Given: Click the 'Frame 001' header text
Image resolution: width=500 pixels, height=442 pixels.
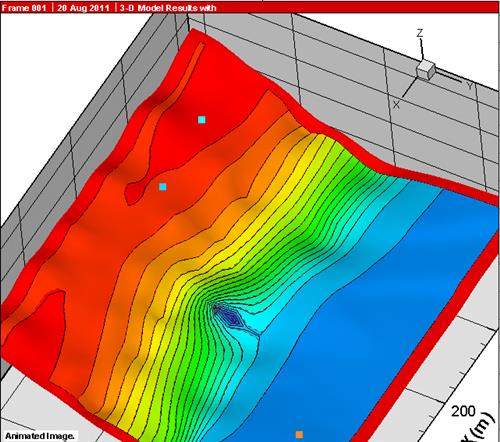Looking at the screenshot, I should click(x=24, y=8).
